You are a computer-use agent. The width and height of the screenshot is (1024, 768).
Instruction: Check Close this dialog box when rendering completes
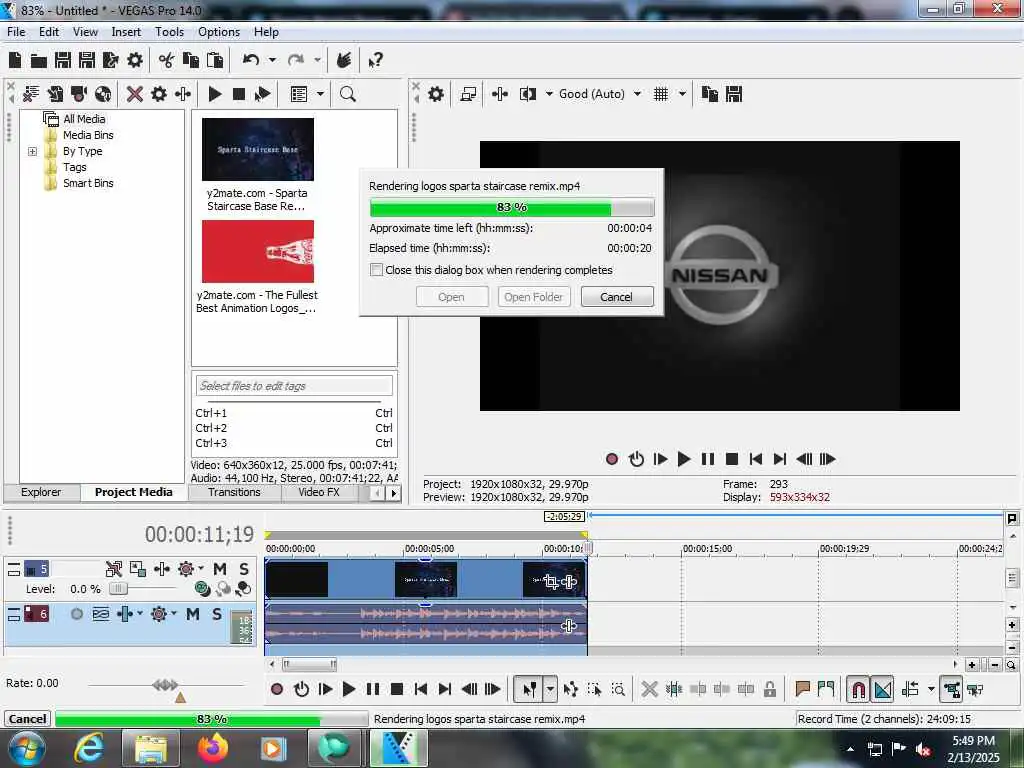376,270
